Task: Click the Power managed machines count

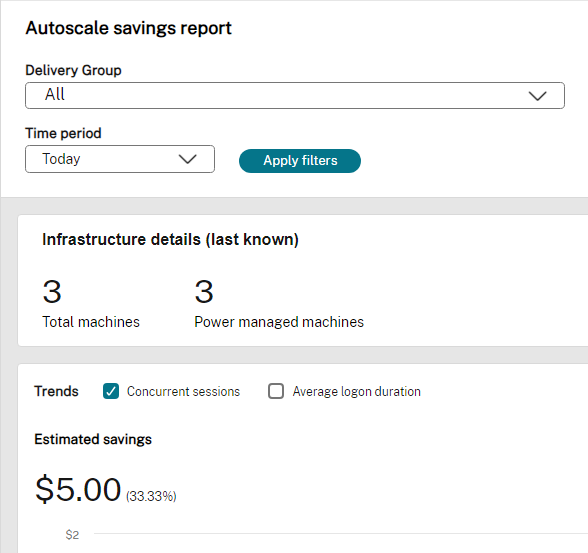Action: pyautogui.click(x=204, y=292)
